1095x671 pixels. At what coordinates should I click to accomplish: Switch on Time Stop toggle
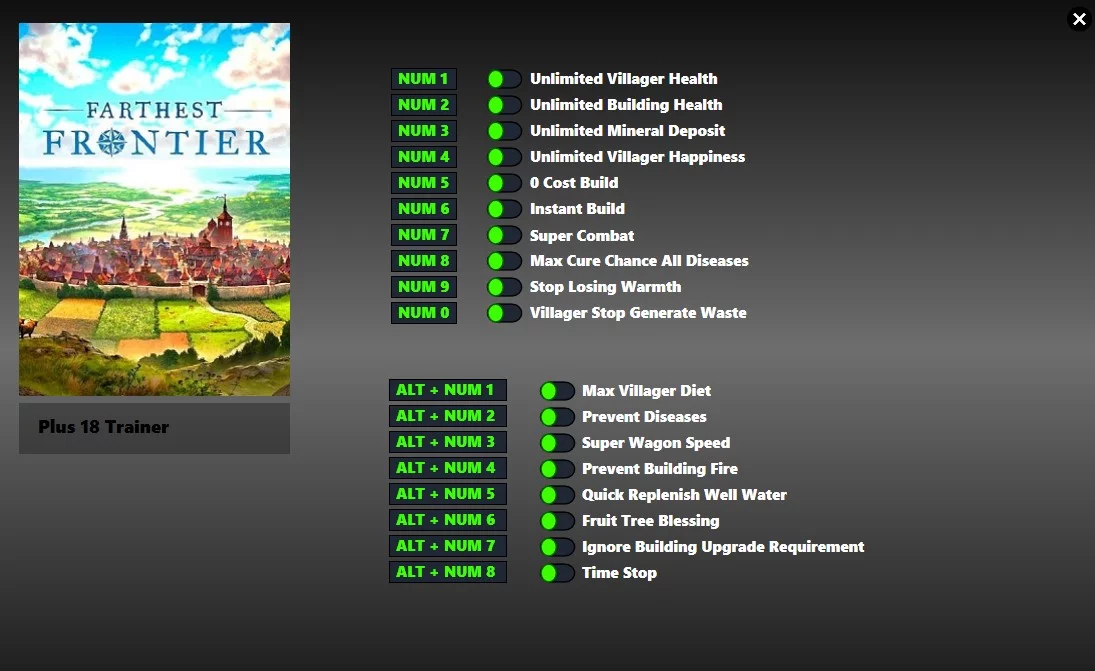pos(557,573)
